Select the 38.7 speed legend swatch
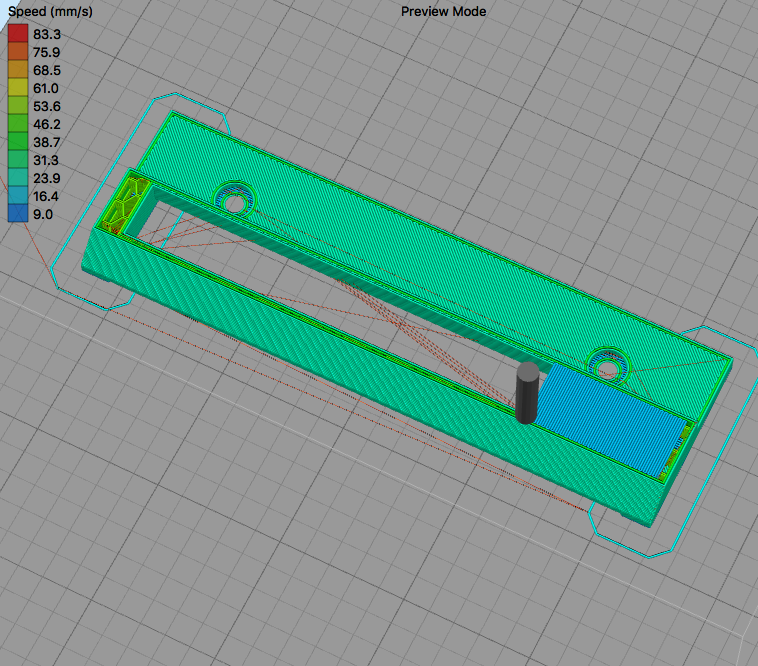Image resolution: width=758 pixels, height=666 pixels. pos(18,142)
